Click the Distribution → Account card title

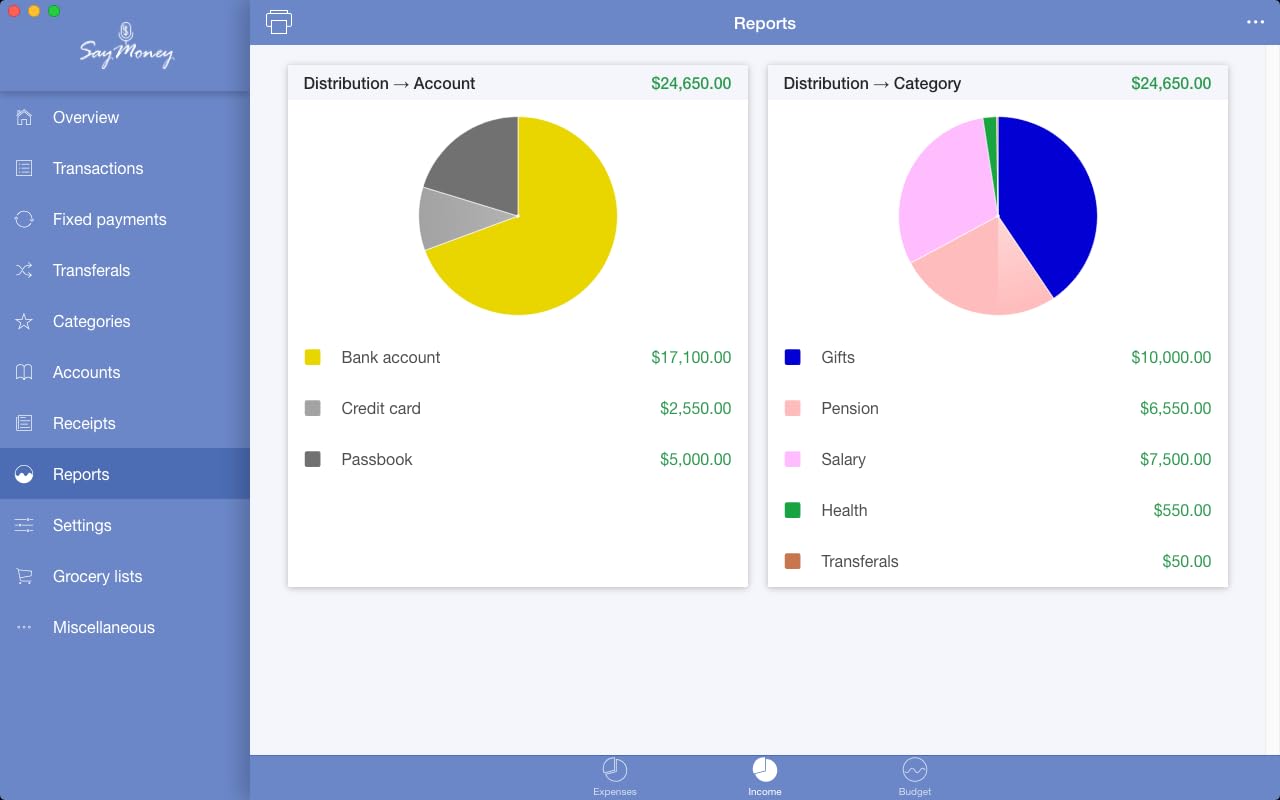pyautogui.click(x=389, y=83)
